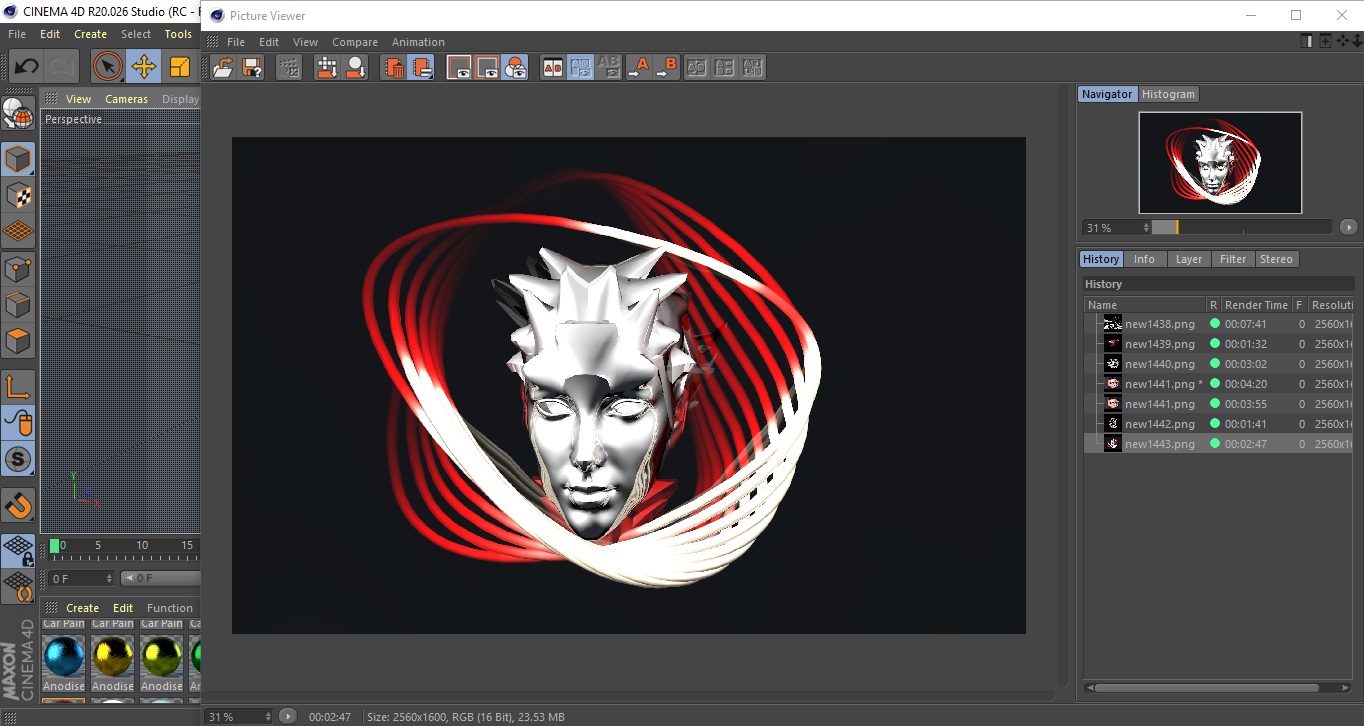Open the Compare menu

[x=355, y=42]
